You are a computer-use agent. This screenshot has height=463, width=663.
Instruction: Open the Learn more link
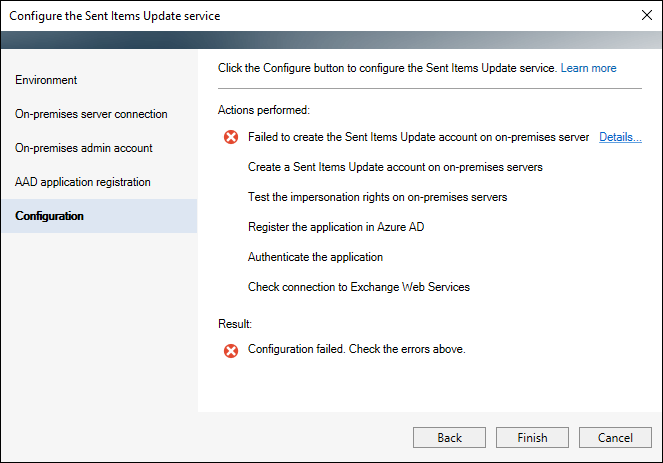pyautogui.click(x=588, y=68)
